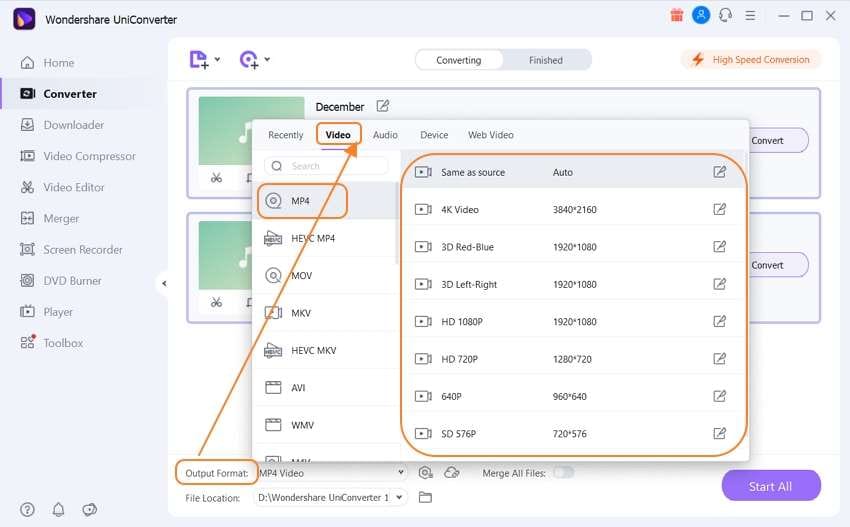Switch to the Device tab
The width and height of the screenshot is (850, 527).
pos(434,135)
